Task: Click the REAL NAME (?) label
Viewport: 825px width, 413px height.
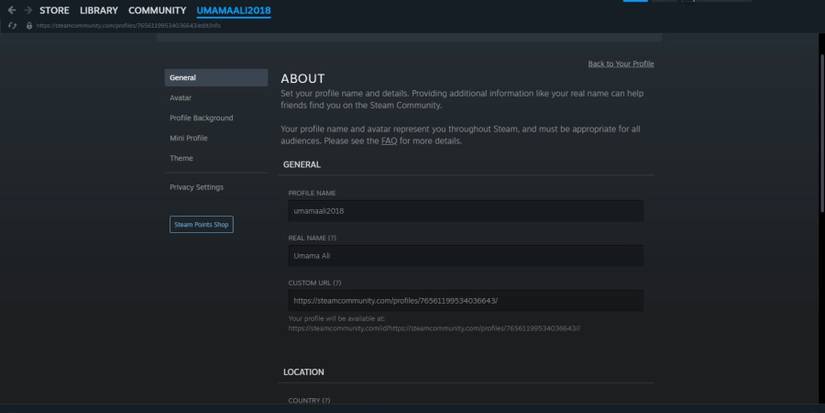Action: pyautogui.click(x=312, y=238)
